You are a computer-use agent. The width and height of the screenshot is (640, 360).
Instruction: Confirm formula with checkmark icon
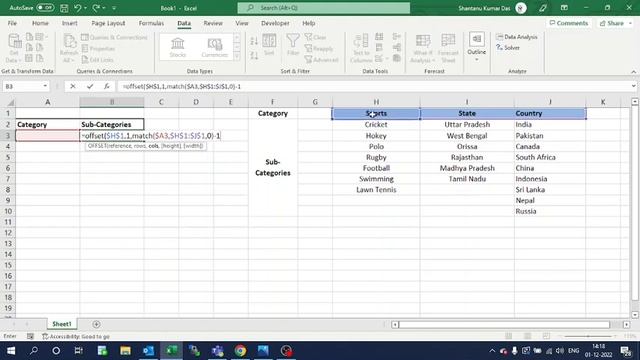tap(90, 86)
